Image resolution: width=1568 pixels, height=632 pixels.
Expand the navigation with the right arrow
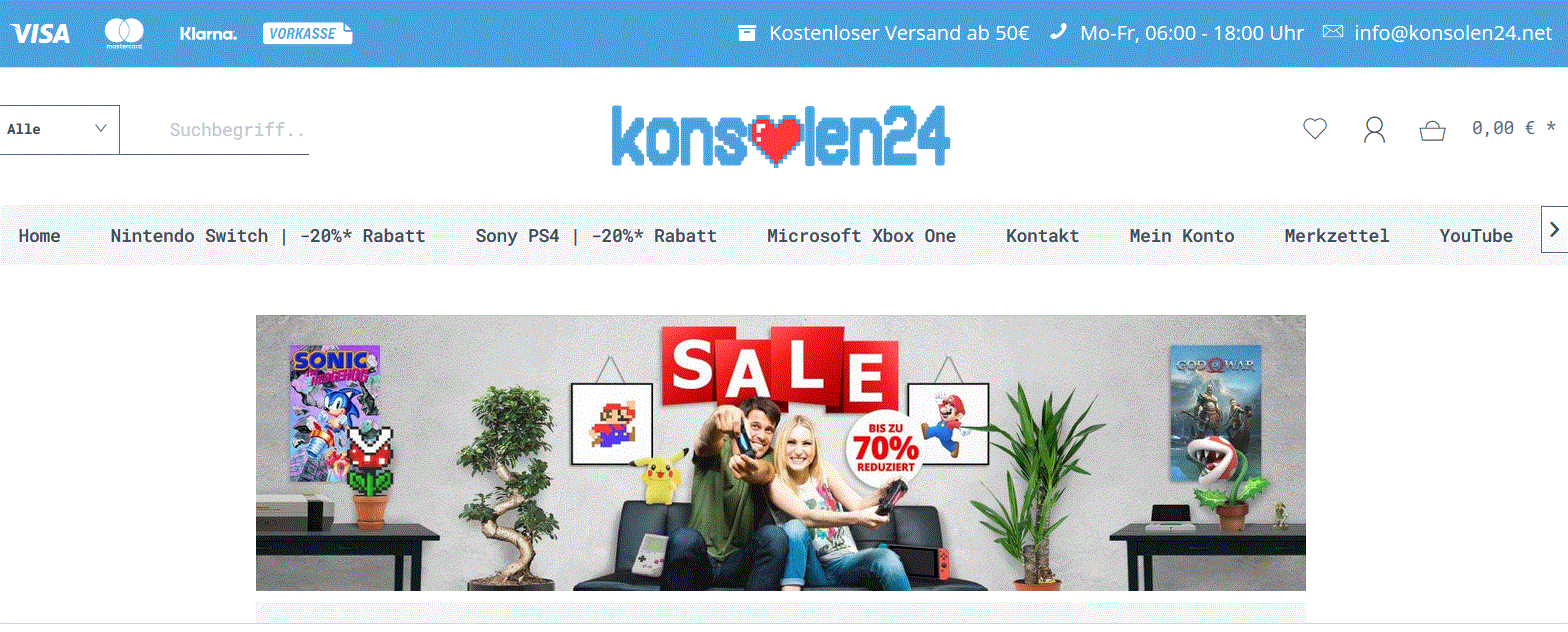[x=1554, y=230]
